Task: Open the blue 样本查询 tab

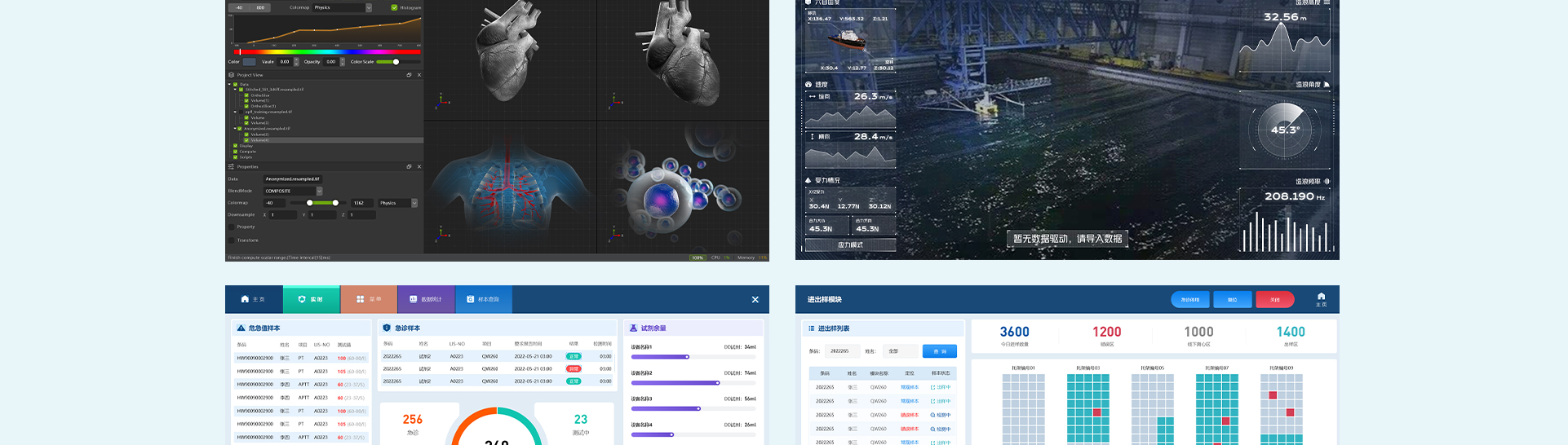Action: [x=483, y=299]
